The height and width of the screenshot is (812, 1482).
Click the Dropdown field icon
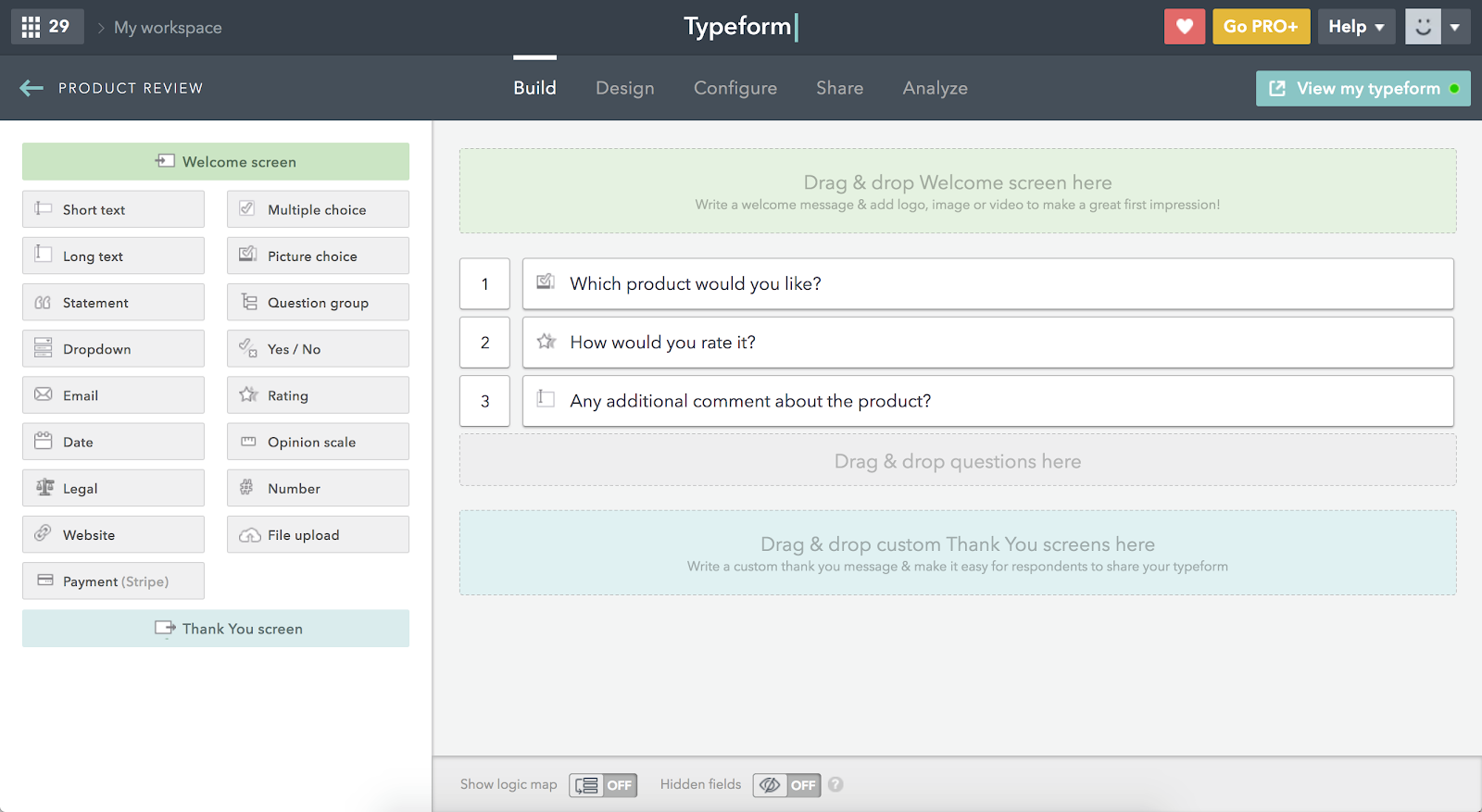tap(44, 348)
